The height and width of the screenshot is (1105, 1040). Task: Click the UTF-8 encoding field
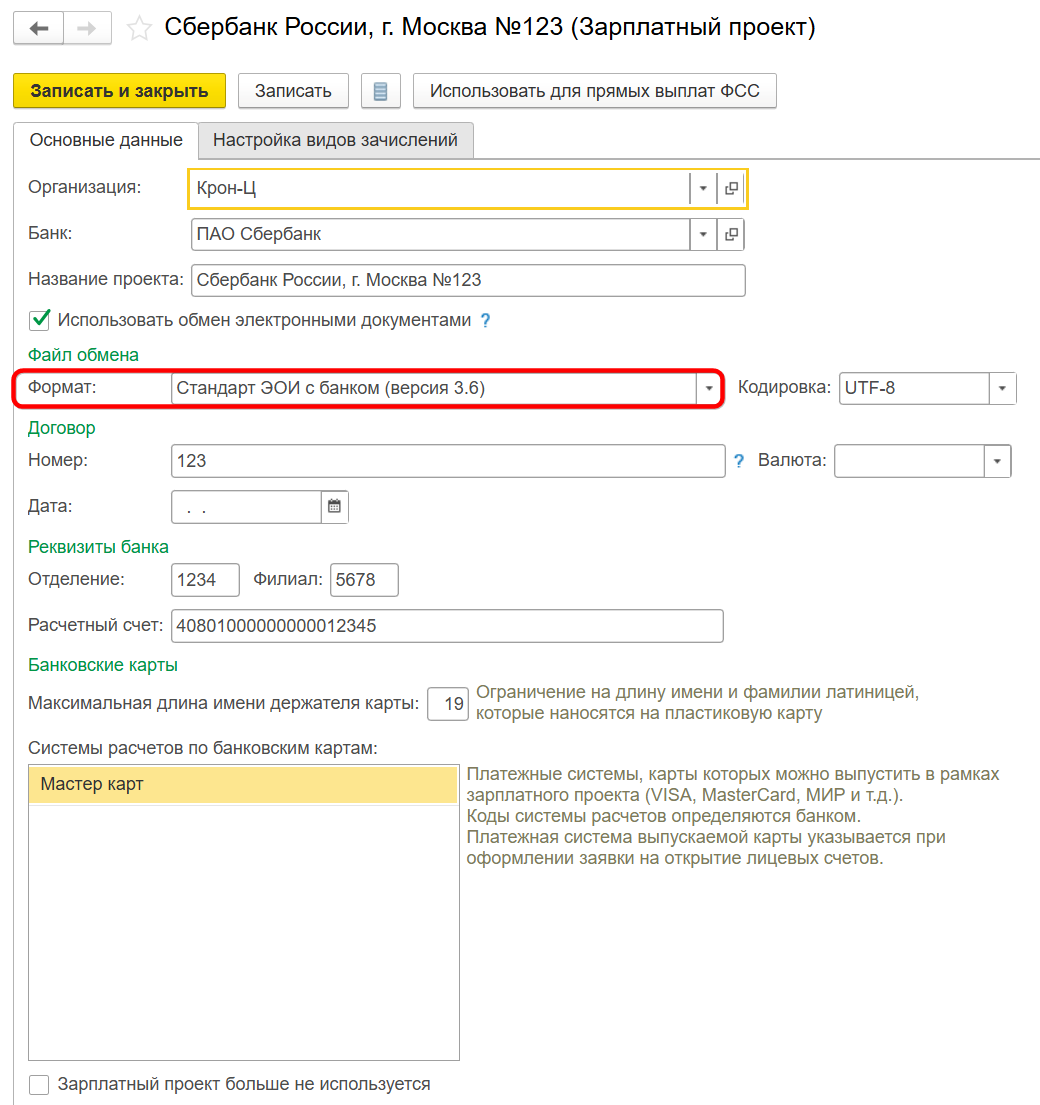pyautogui.click(x=914, y=388)
